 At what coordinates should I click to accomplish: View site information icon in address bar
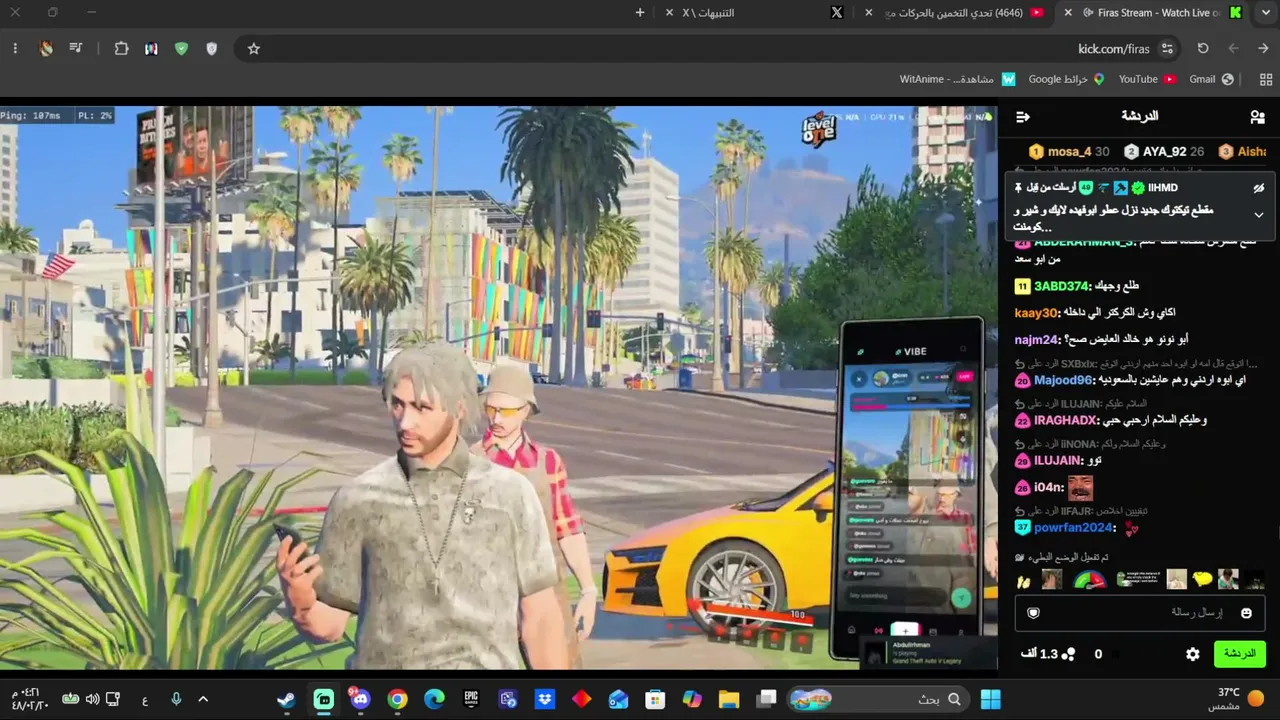(1167, 48)
